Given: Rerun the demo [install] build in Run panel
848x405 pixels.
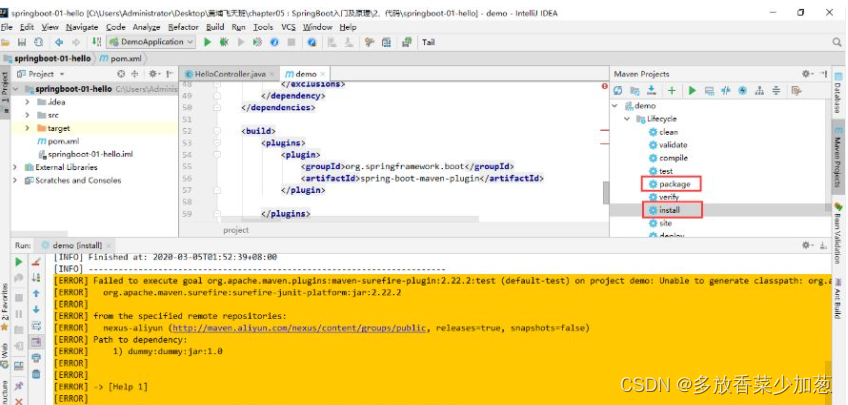Looking at the screenshot, I should [19, 262].
